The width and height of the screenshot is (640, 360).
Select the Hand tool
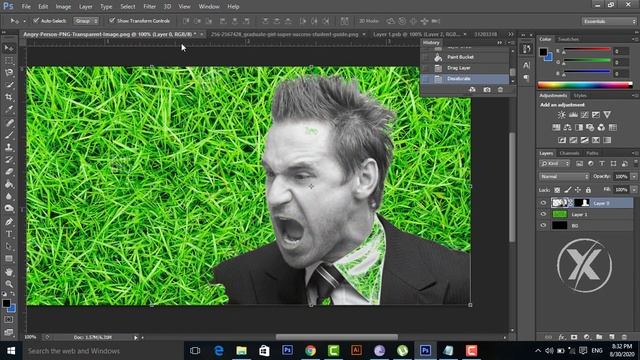click(9, 272)
